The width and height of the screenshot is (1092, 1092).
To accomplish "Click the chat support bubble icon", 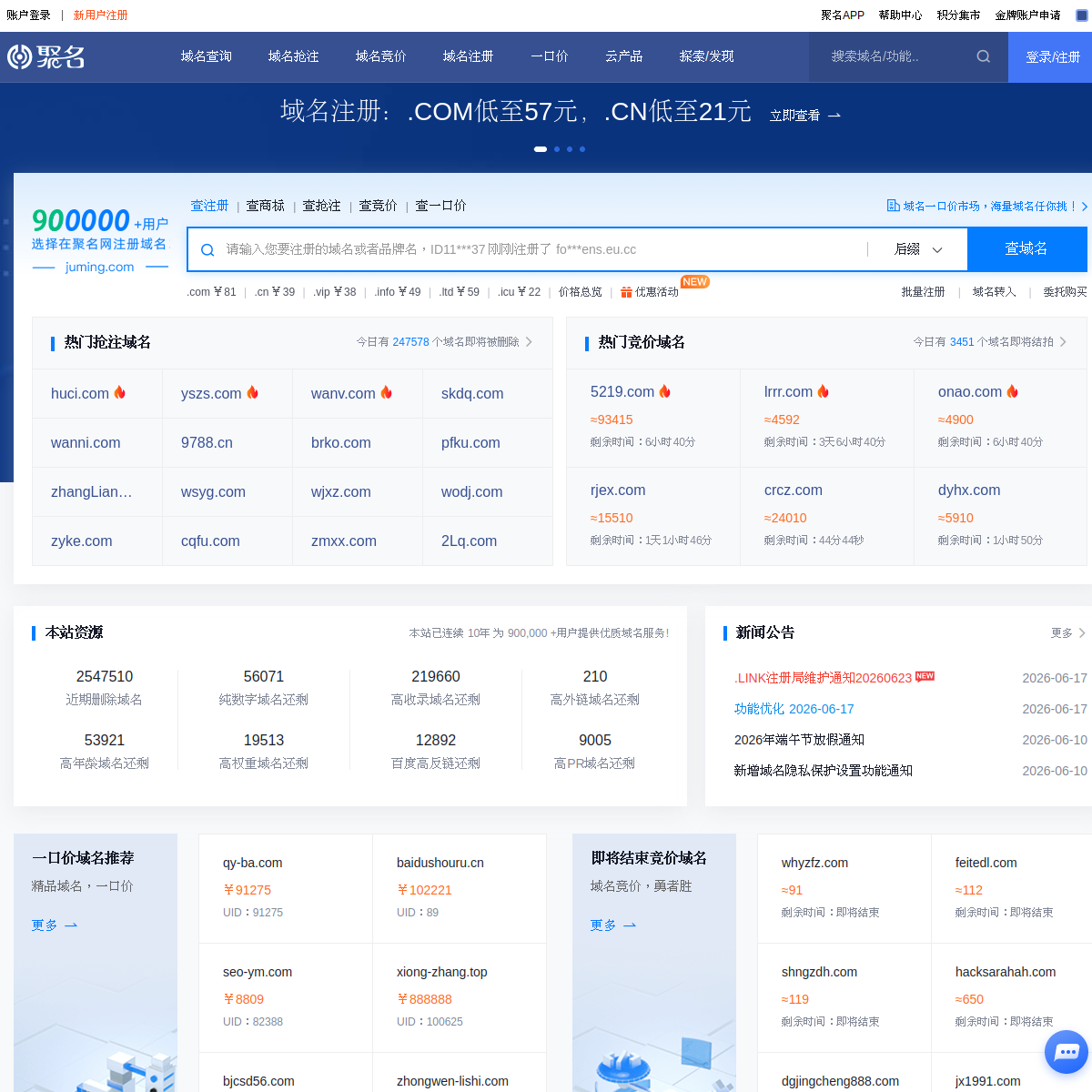I will click(x=1067, y=1053).
